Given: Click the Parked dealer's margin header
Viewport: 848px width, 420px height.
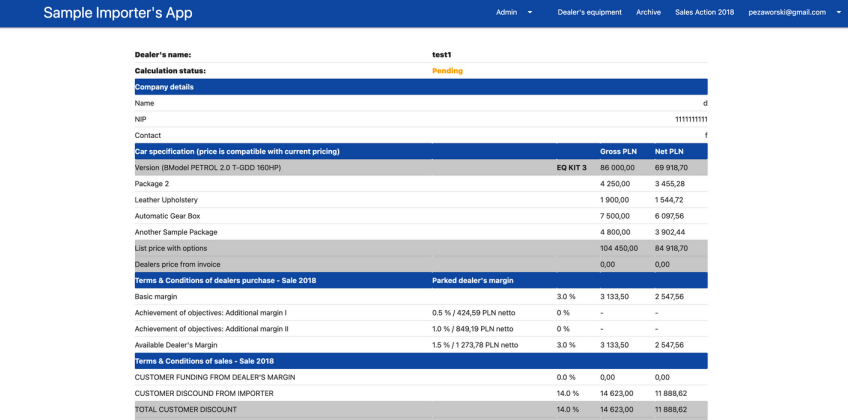Looking at the screenshot, I should click(475, 281).
